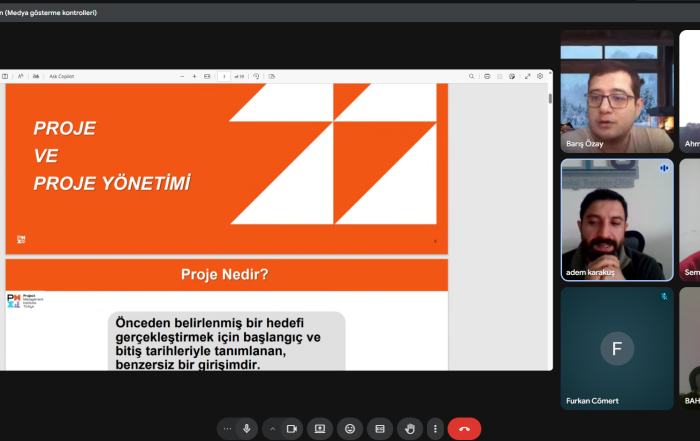Mute the microphone in the call bar
This screenshot has height=441, width=700.
(x=247, y=429)
